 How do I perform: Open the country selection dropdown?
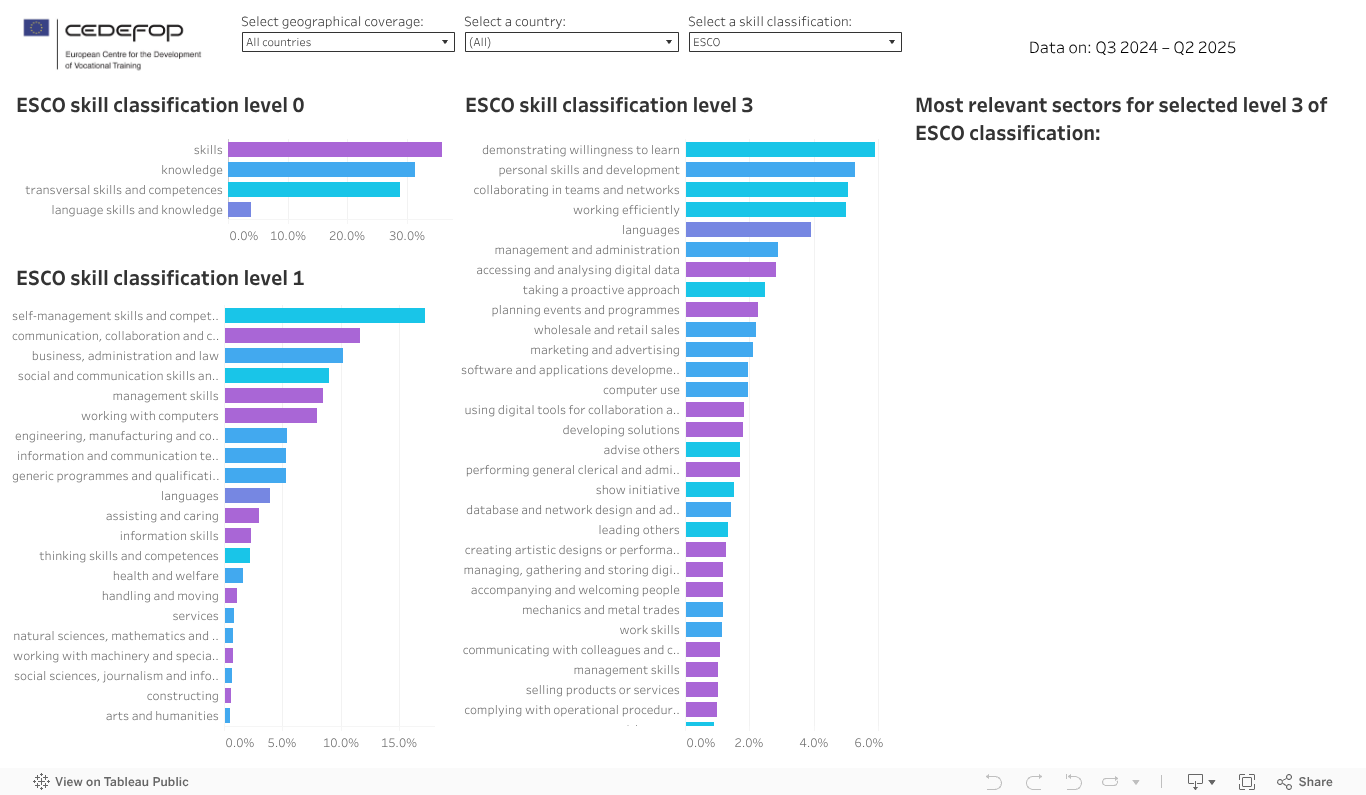[571, 42]
